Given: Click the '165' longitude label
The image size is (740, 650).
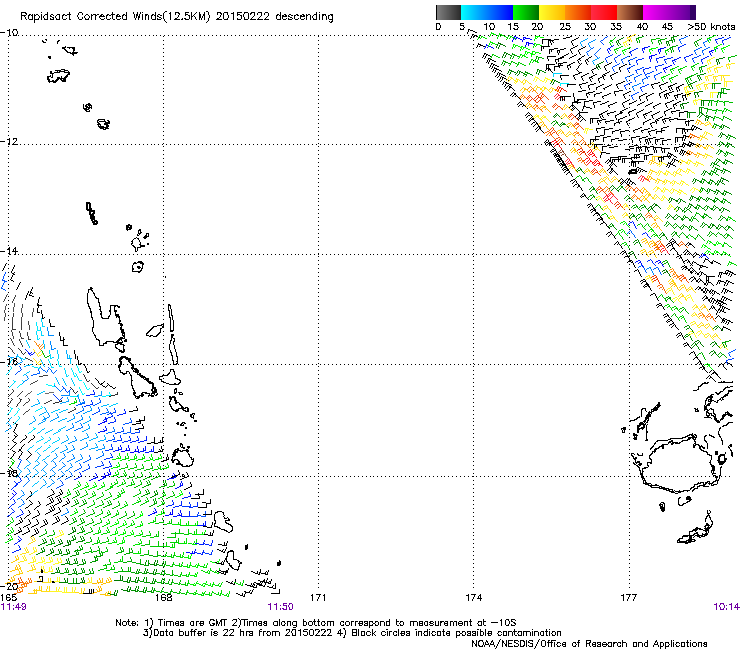Looking at the screenshot, I should 8,598.
